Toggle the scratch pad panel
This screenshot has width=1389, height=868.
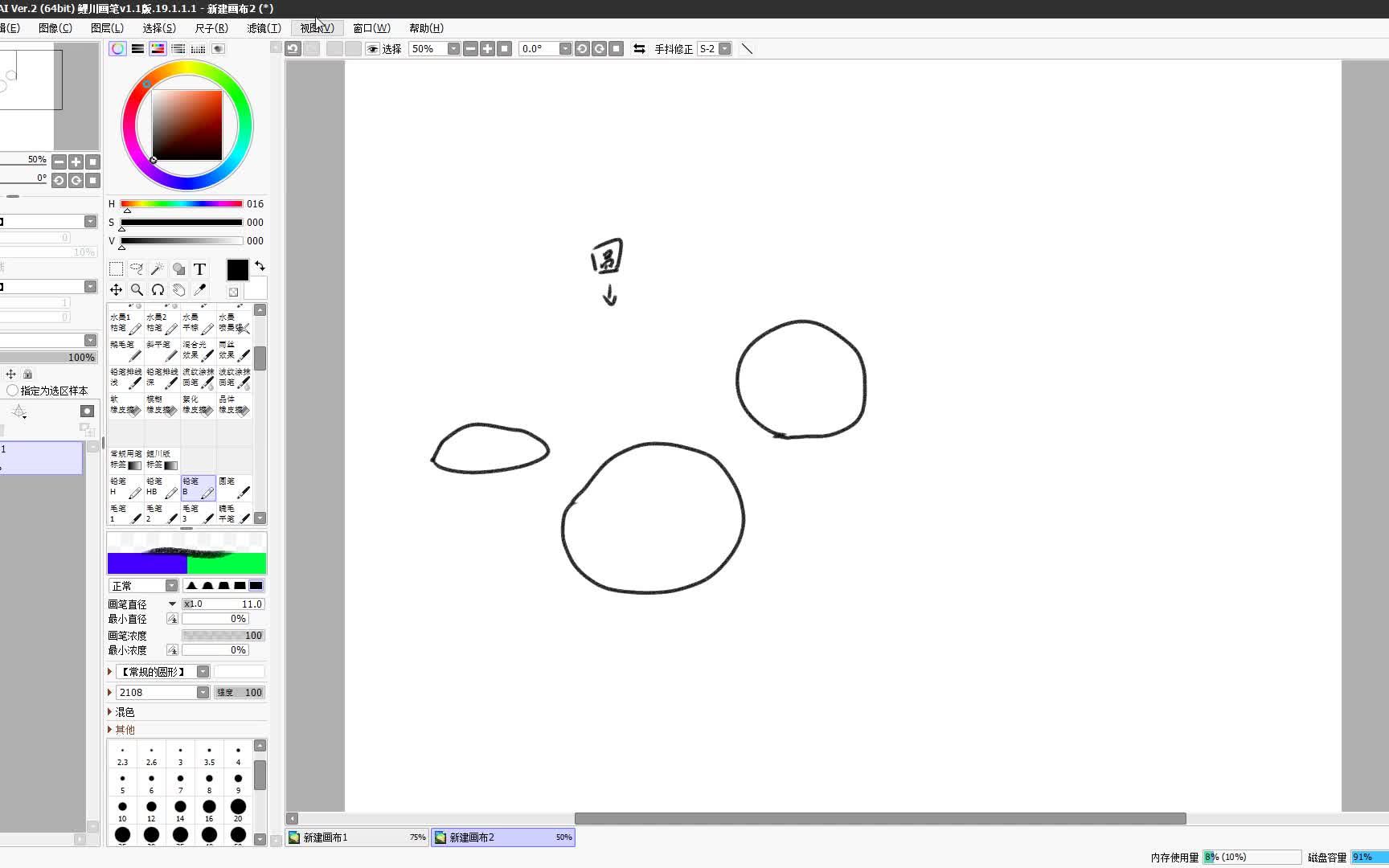218,49
